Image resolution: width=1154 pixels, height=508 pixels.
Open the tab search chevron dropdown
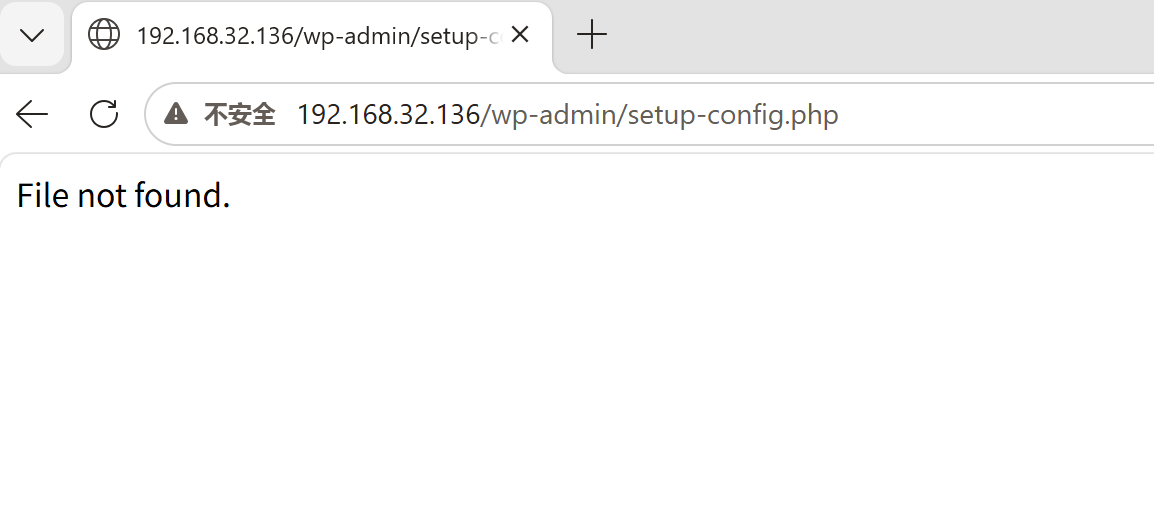[32, 35]
